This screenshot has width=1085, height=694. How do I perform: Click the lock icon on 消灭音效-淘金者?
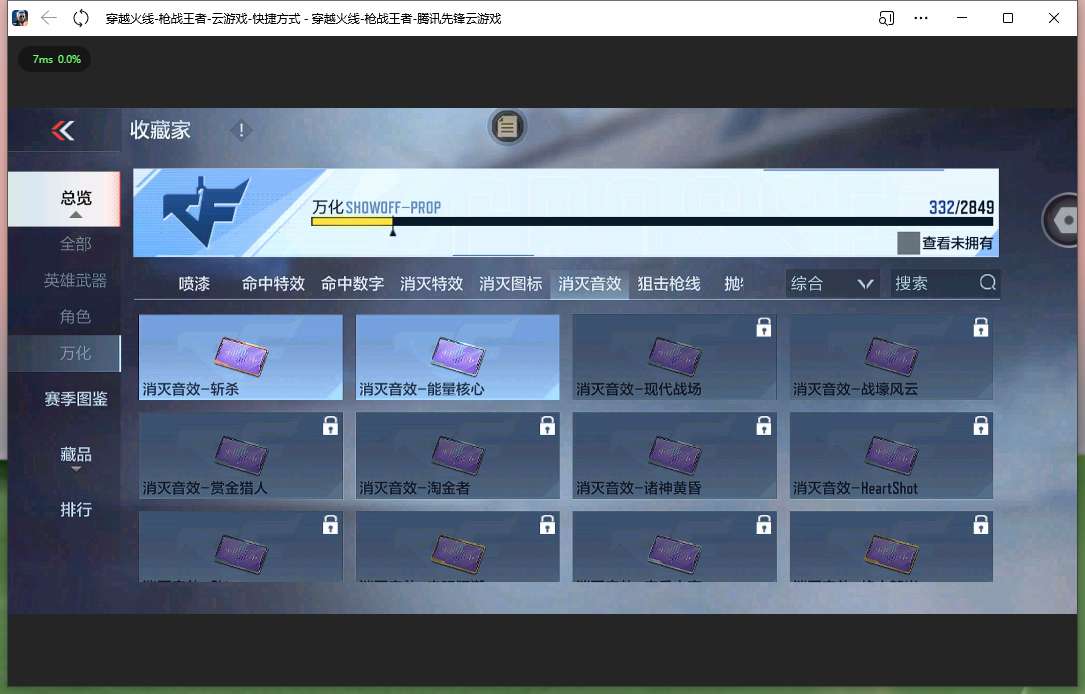pos(547,426)
